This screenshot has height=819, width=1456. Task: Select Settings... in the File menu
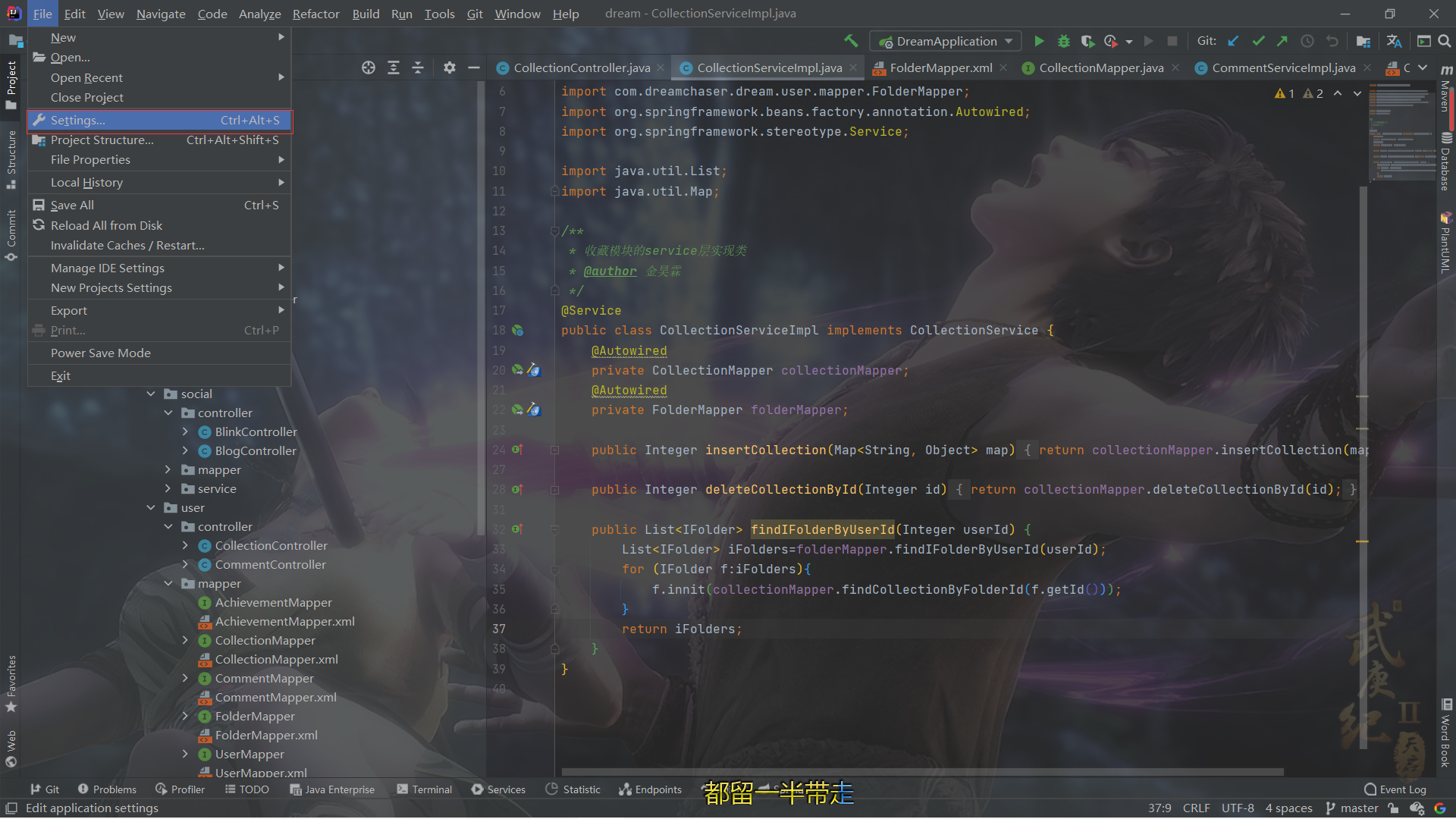point(77,120)
